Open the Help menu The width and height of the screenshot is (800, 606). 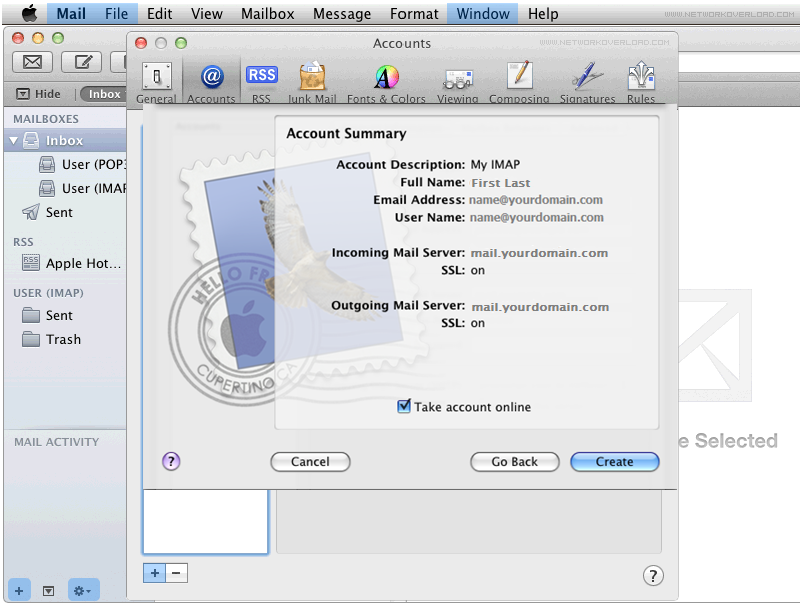tap(543, 13)
